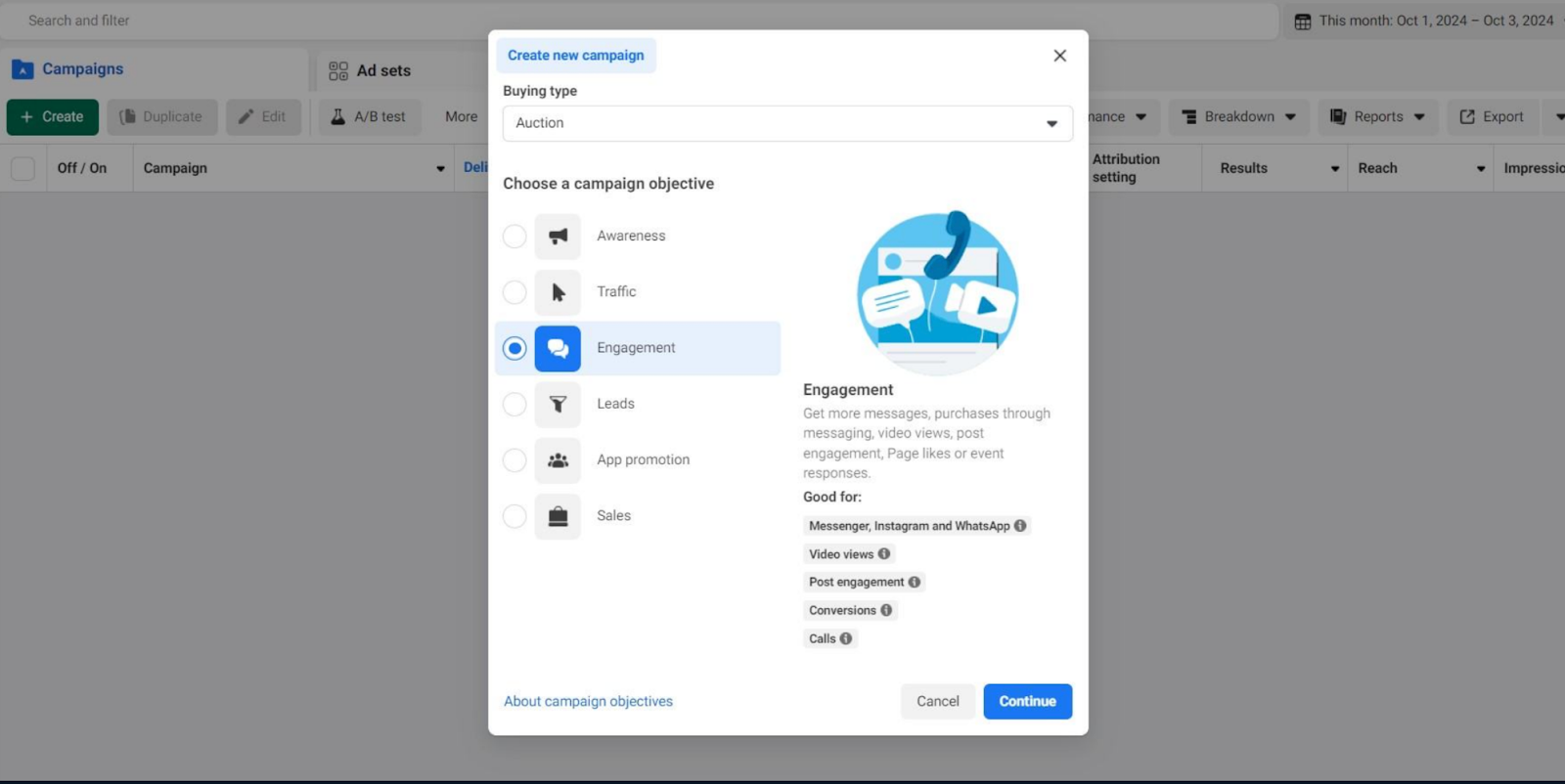Click the green Create button
Viewport: 1565px width, 784px height.
coord(53,116)
